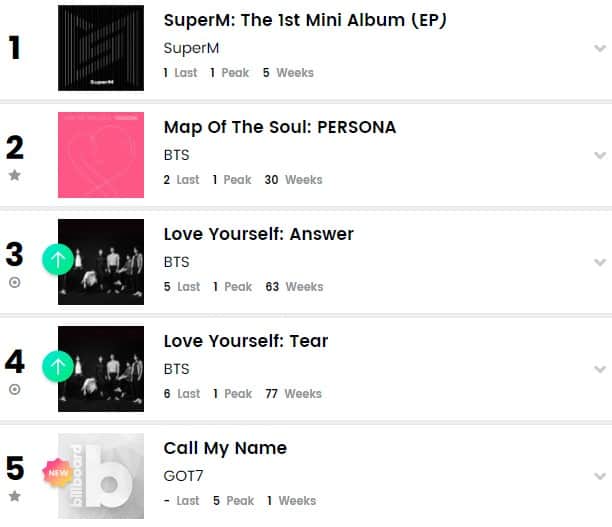Click green up-arrow icon on Love Yourself: Answer
The image size is (612, 527).
pos(58,260)
